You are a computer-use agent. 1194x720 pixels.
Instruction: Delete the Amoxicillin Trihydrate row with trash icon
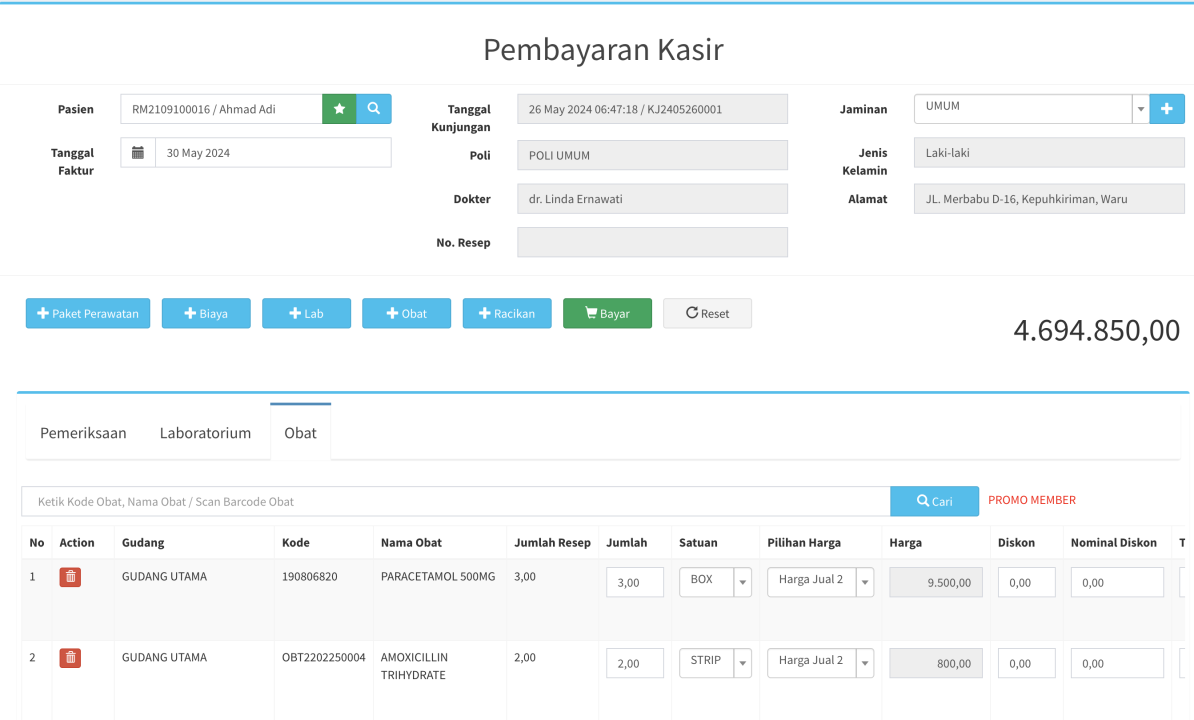[x=70, y=658]
